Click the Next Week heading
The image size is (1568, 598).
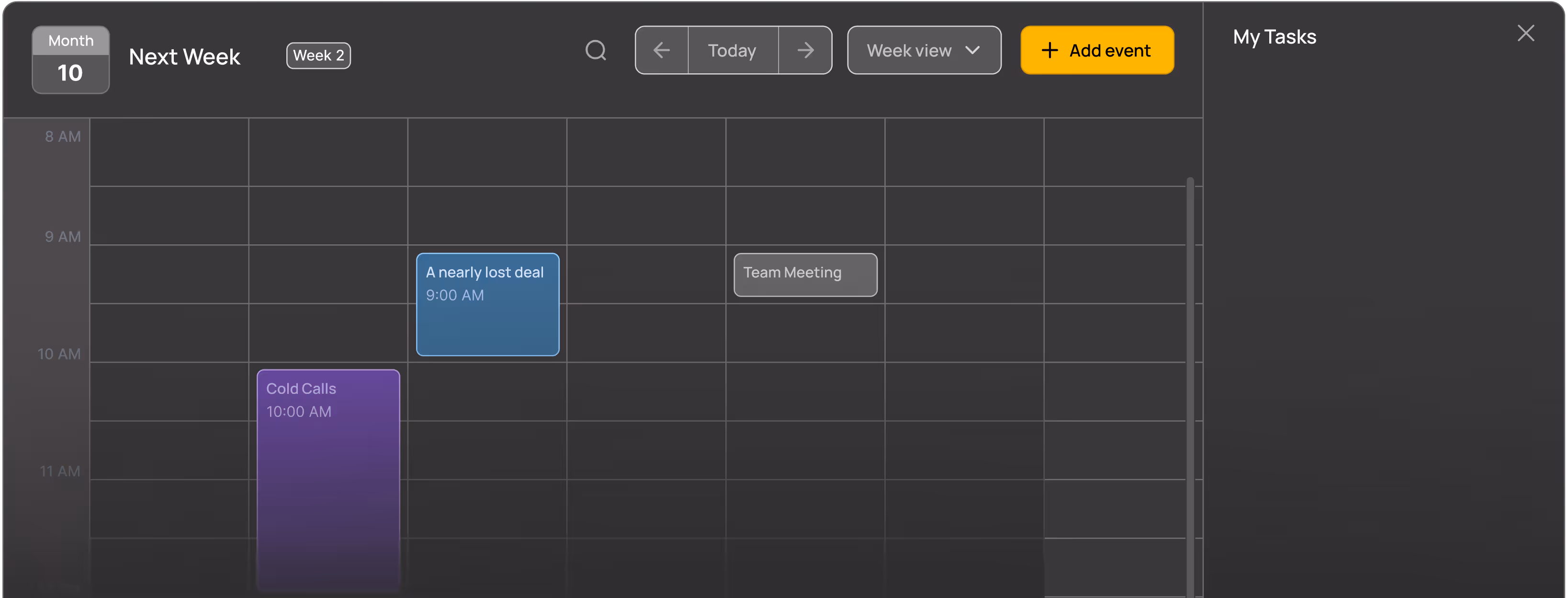tap(184, 57)
